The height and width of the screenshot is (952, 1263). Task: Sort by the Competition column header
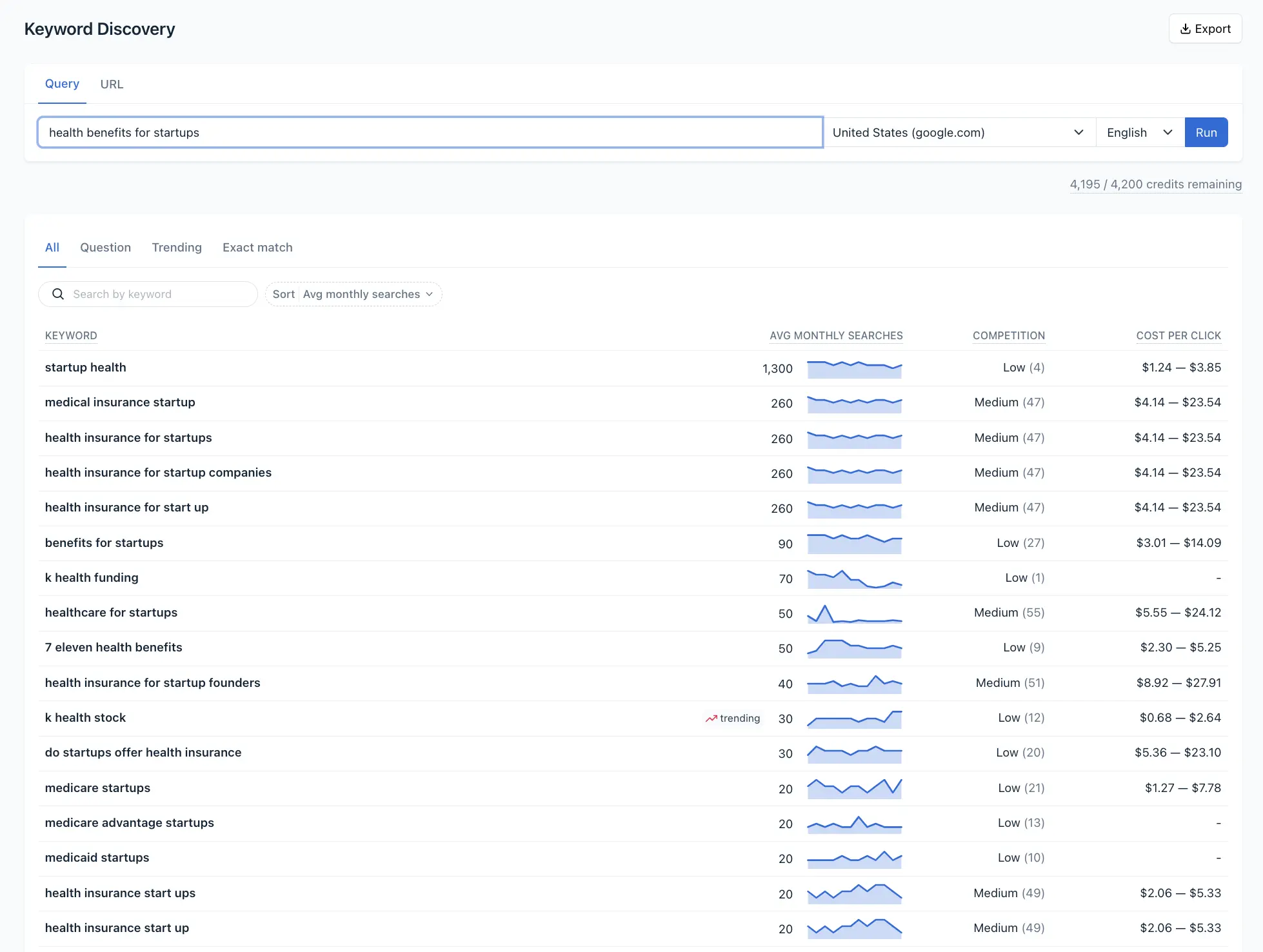click(x=1008, y=335)
